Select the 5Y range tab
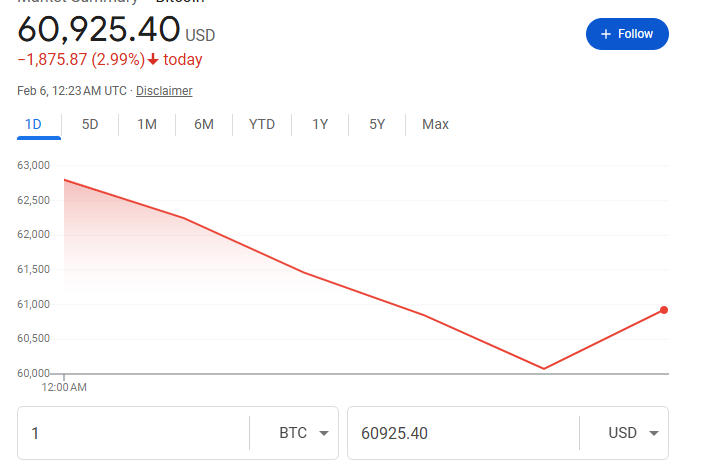The width and height of the screenshot is (710, 471). (x=377, y=124)
